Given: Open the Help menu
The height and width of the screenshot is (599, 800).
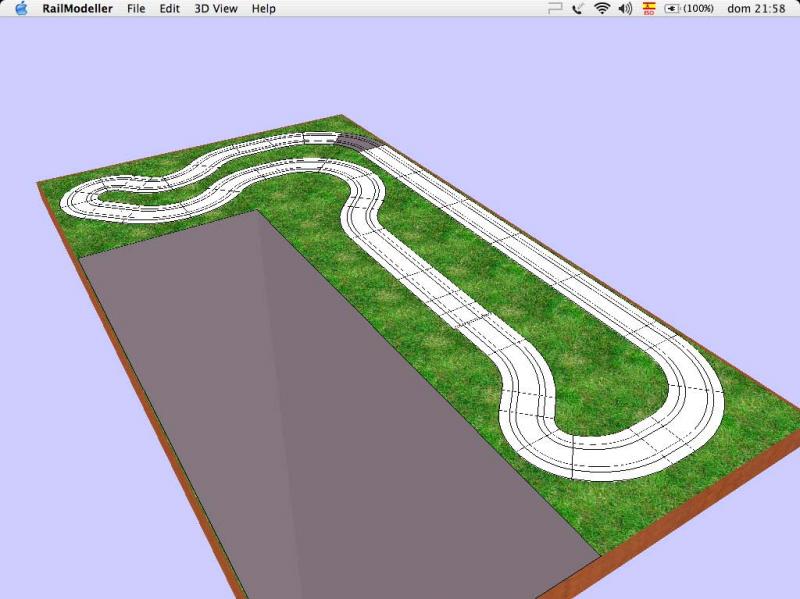Looking at the screenshot, I should pyautogui.click(x=264, y=8).
